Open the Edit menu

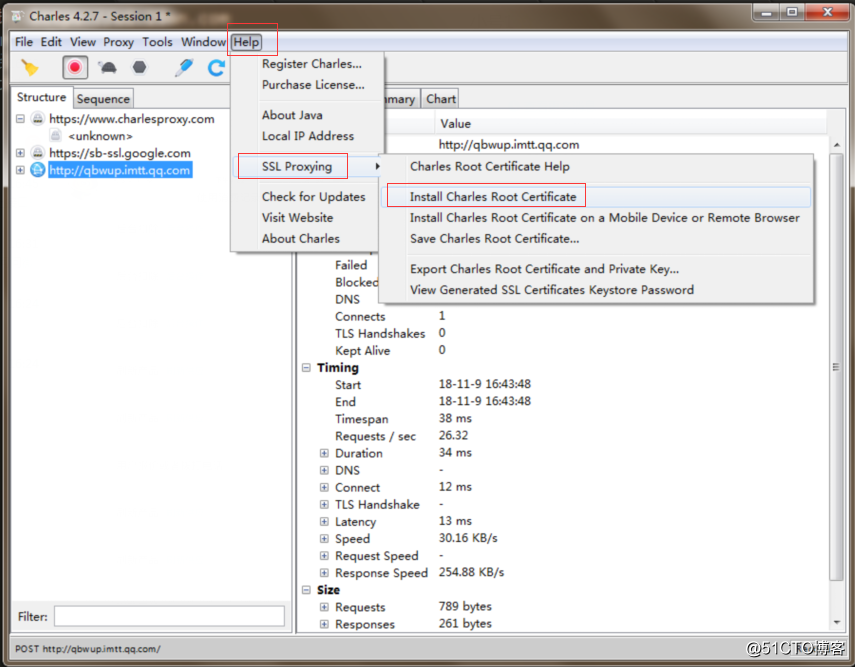[51, 42]
